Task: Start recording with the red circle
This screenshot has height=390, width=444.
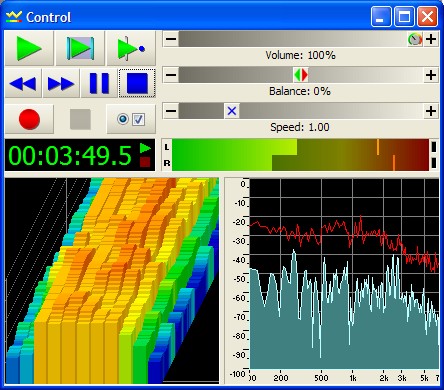Action: (x=29, y=119)
